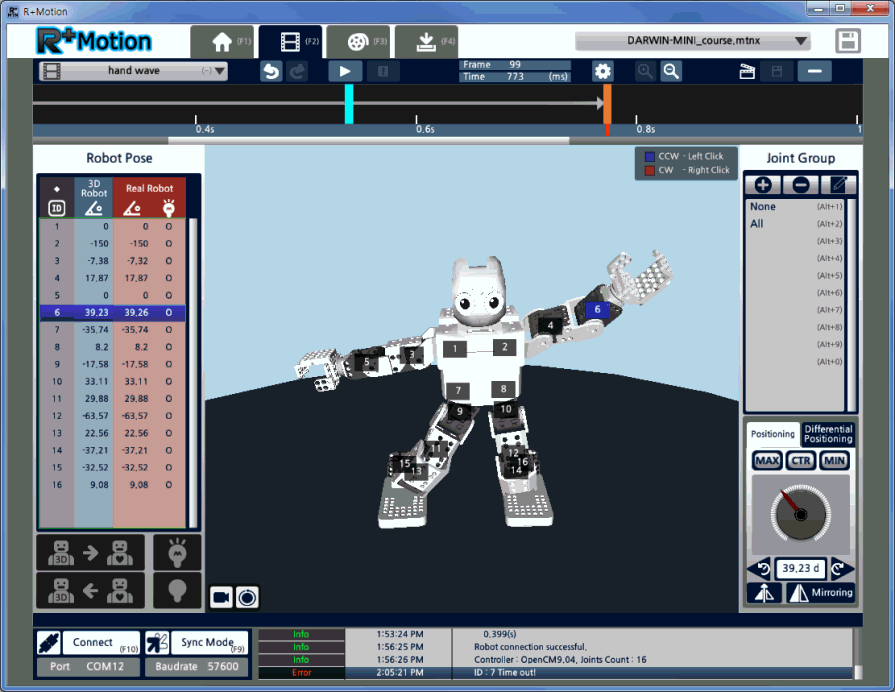Click the orange key frame marker
Image resolution: width=895 pixels, height=692 pixels.
(607, 104)
